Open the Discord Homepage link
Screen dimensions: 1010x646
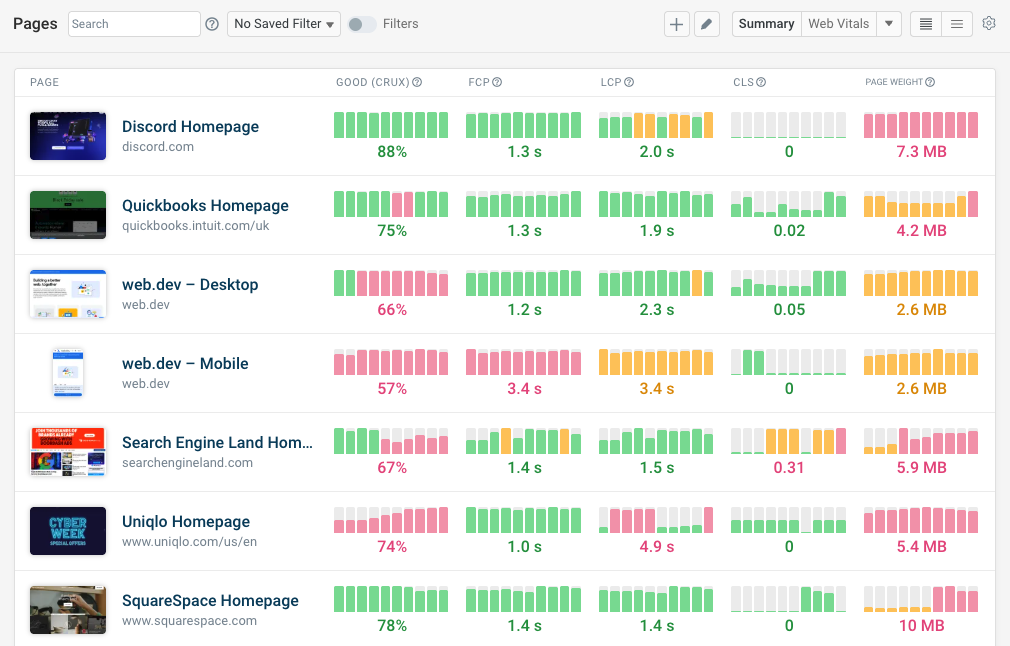click(190, 126)
